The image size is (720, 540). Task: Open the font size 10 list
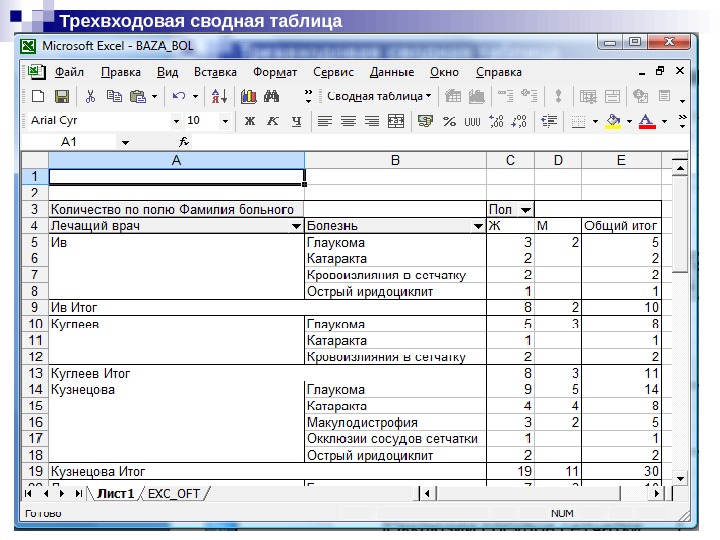(225, 122)
